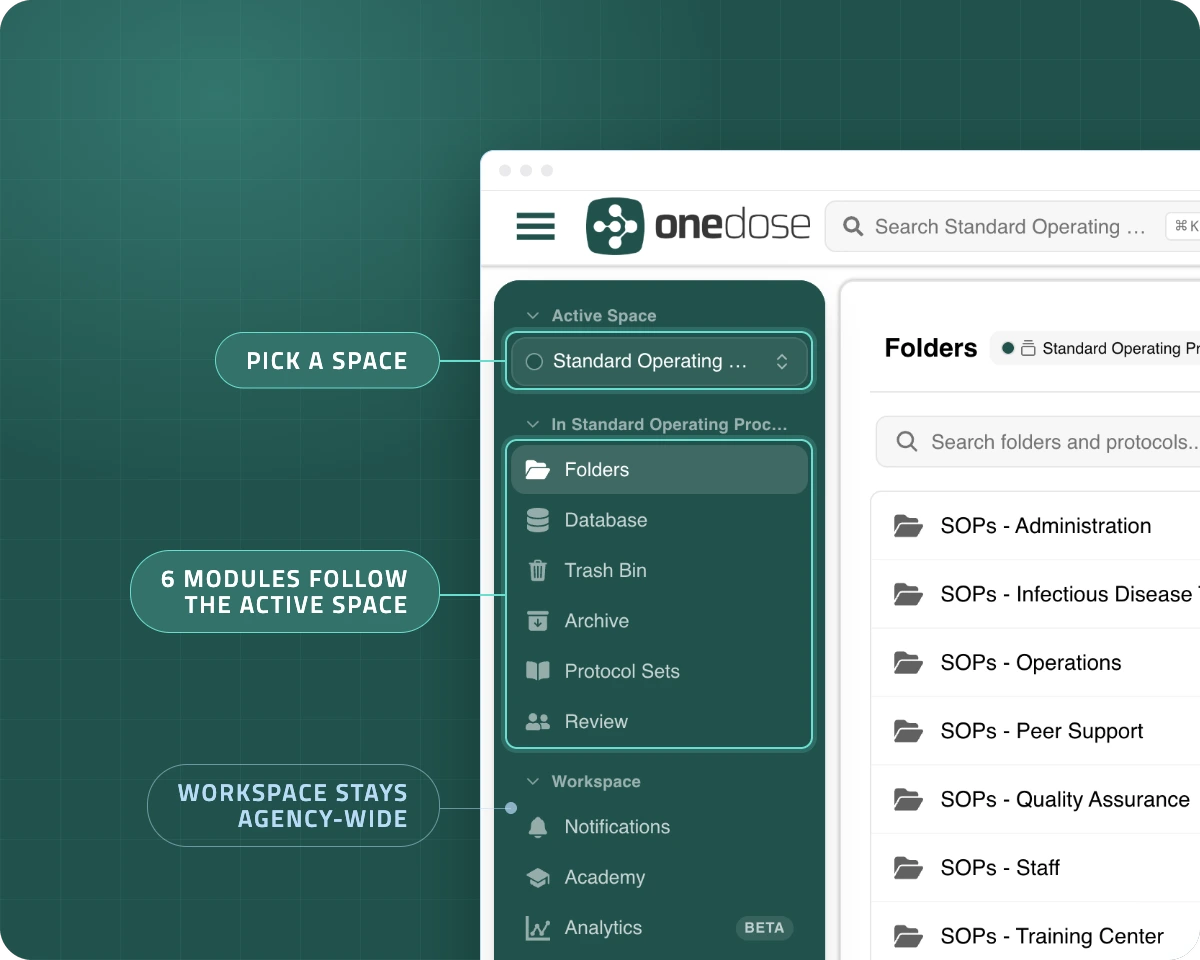The width and height of the screenshot is (1200, 960).
Task: Open Protocol Sets in sidebar
Action: click(659, 671)
